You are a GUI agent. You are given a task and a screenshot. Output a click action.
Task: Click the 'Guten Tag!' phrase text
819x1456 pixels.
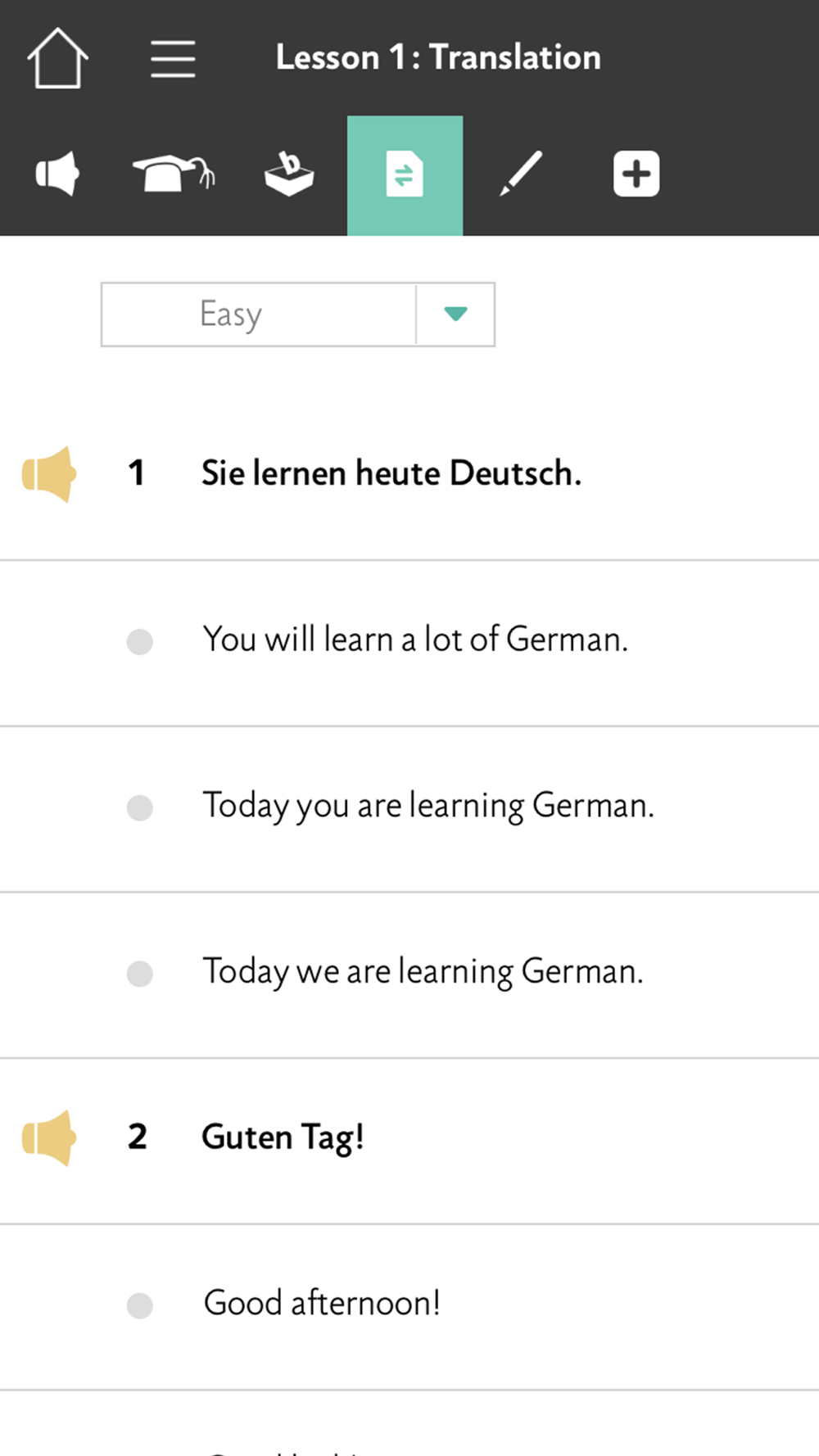point(283,1138)
